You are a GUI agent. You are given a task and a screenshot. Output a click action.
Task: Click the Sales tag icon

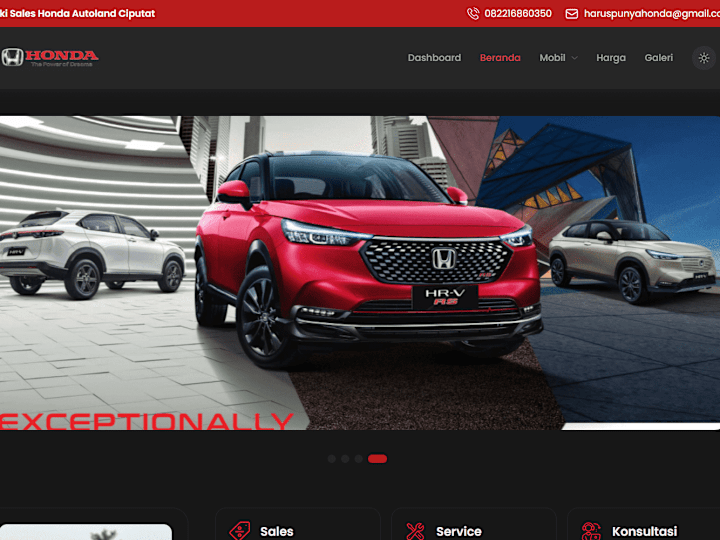click(x=240, y=531)
